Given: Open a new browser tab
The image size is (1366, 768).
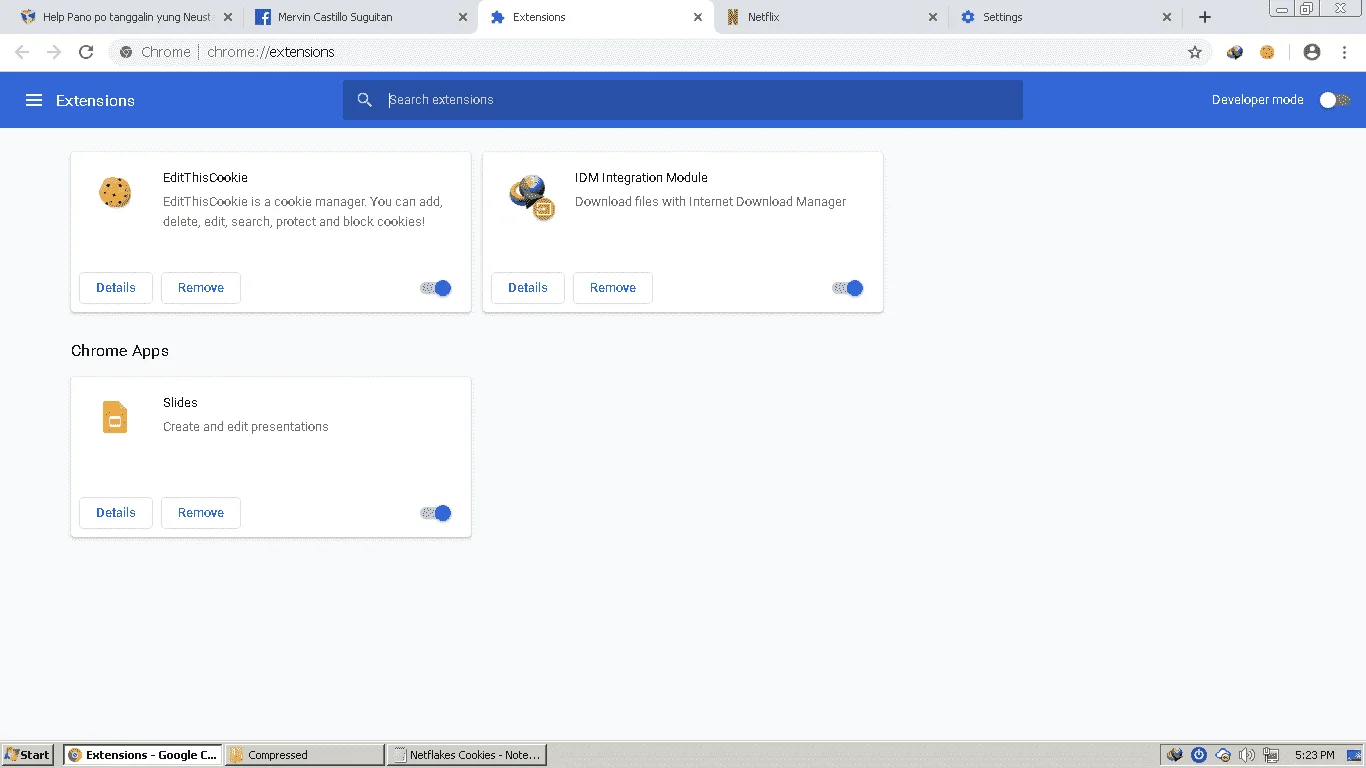Looking at the screenshot, I should (1205, 17).
